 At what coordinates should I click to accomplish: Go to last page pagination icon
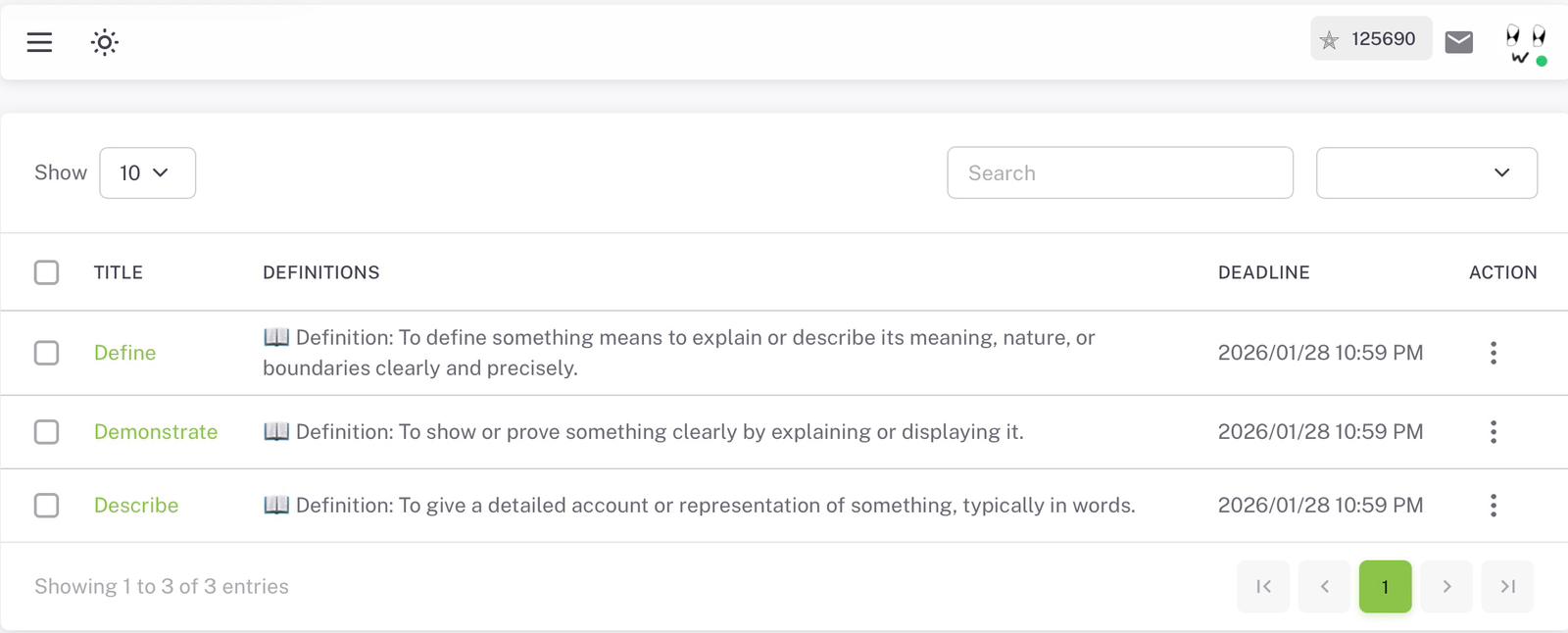[x=1507, y=587]
